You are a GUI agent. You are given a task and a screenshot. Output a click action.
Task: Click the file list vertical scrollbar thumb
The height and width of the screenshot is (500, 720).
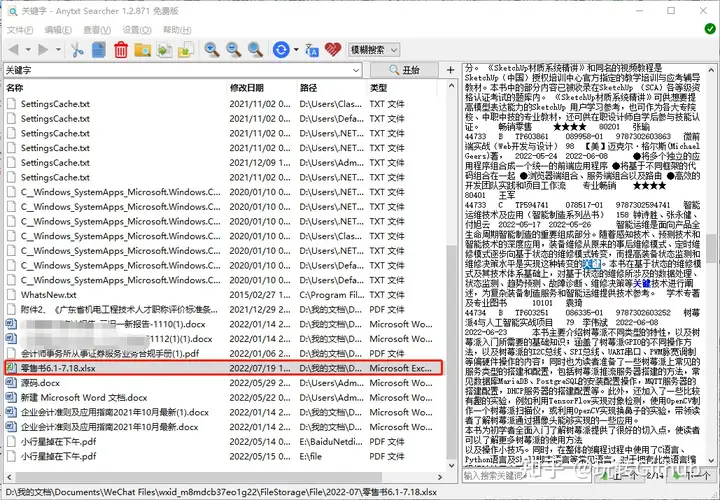[x=451, y=354]
